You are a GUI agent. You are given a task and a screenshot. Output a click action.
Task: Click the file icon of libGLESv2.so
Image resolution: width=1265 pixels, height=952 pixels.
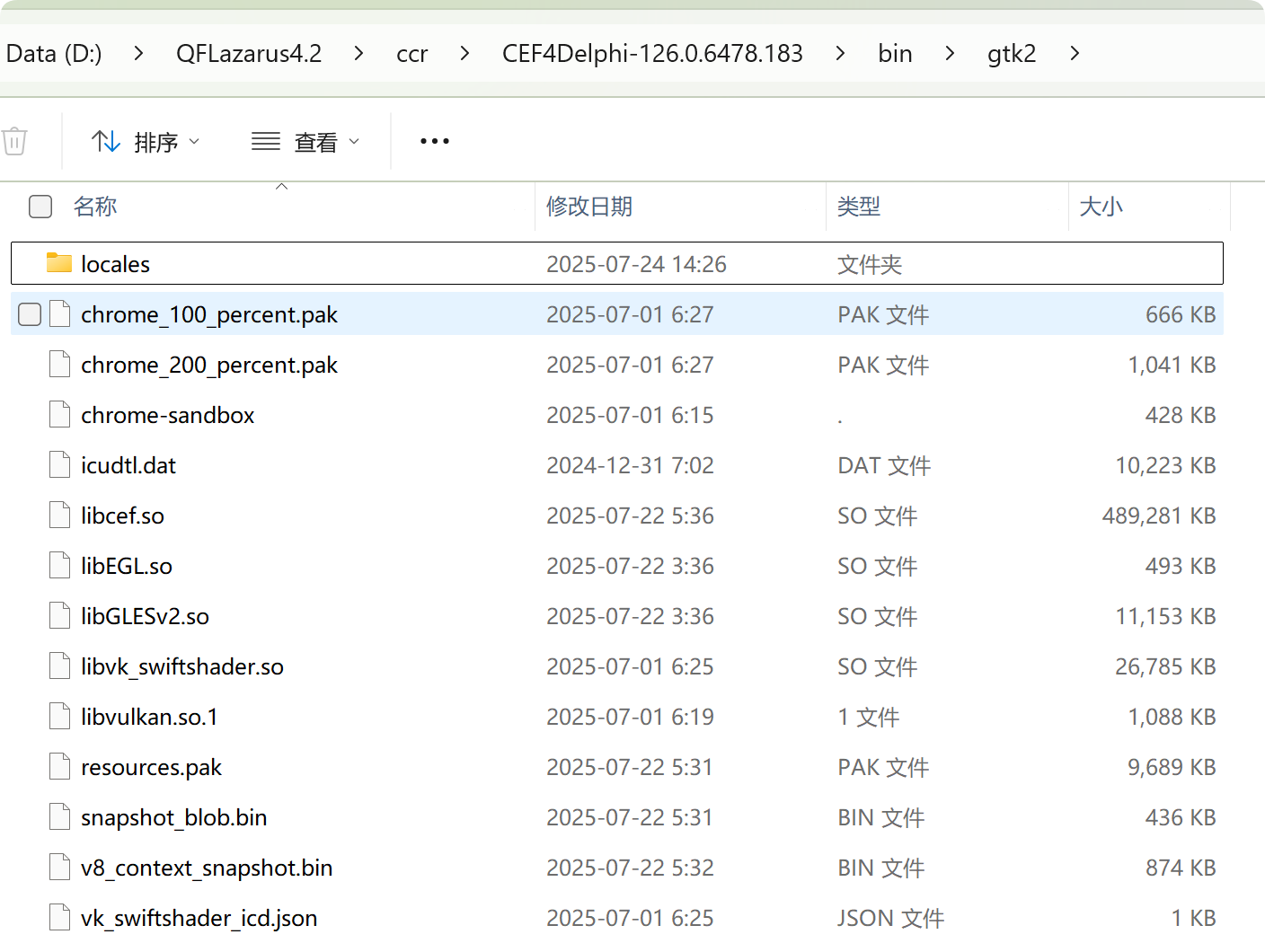coord(60,616)
